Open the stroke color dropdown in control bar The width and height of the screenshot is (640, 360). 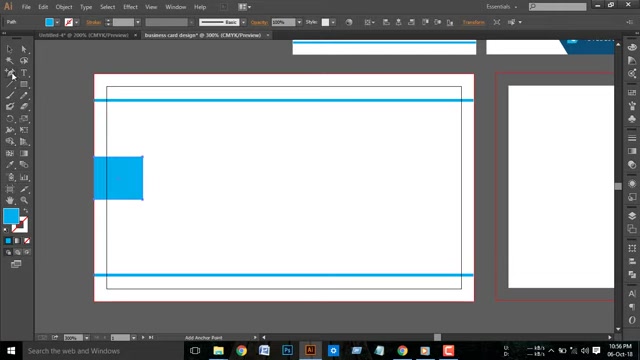(76, 22)
